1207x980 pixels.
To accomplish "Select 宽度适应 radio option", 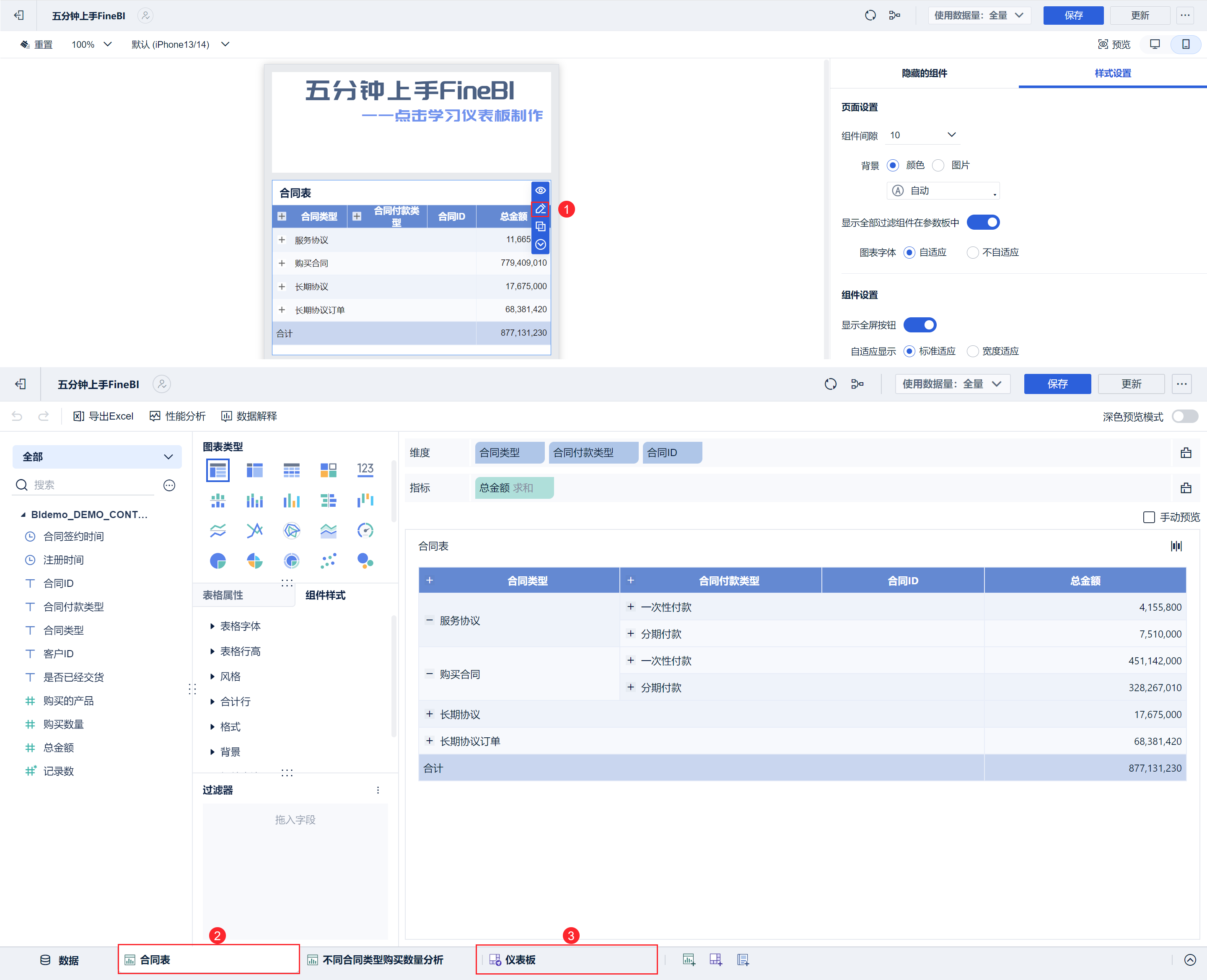I will coord(972,351).
